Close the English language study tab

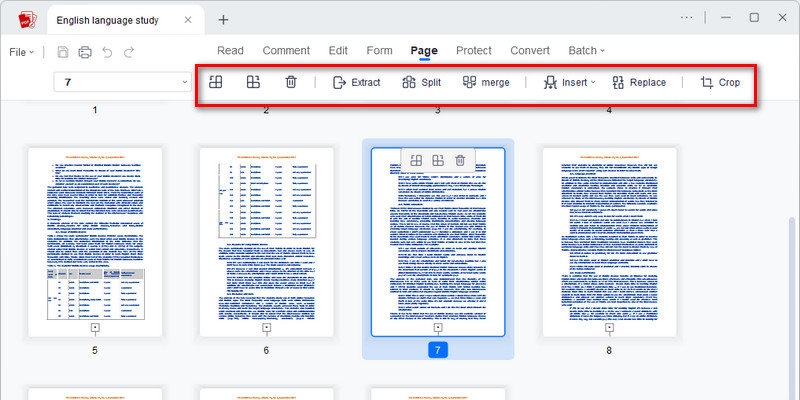188,20
